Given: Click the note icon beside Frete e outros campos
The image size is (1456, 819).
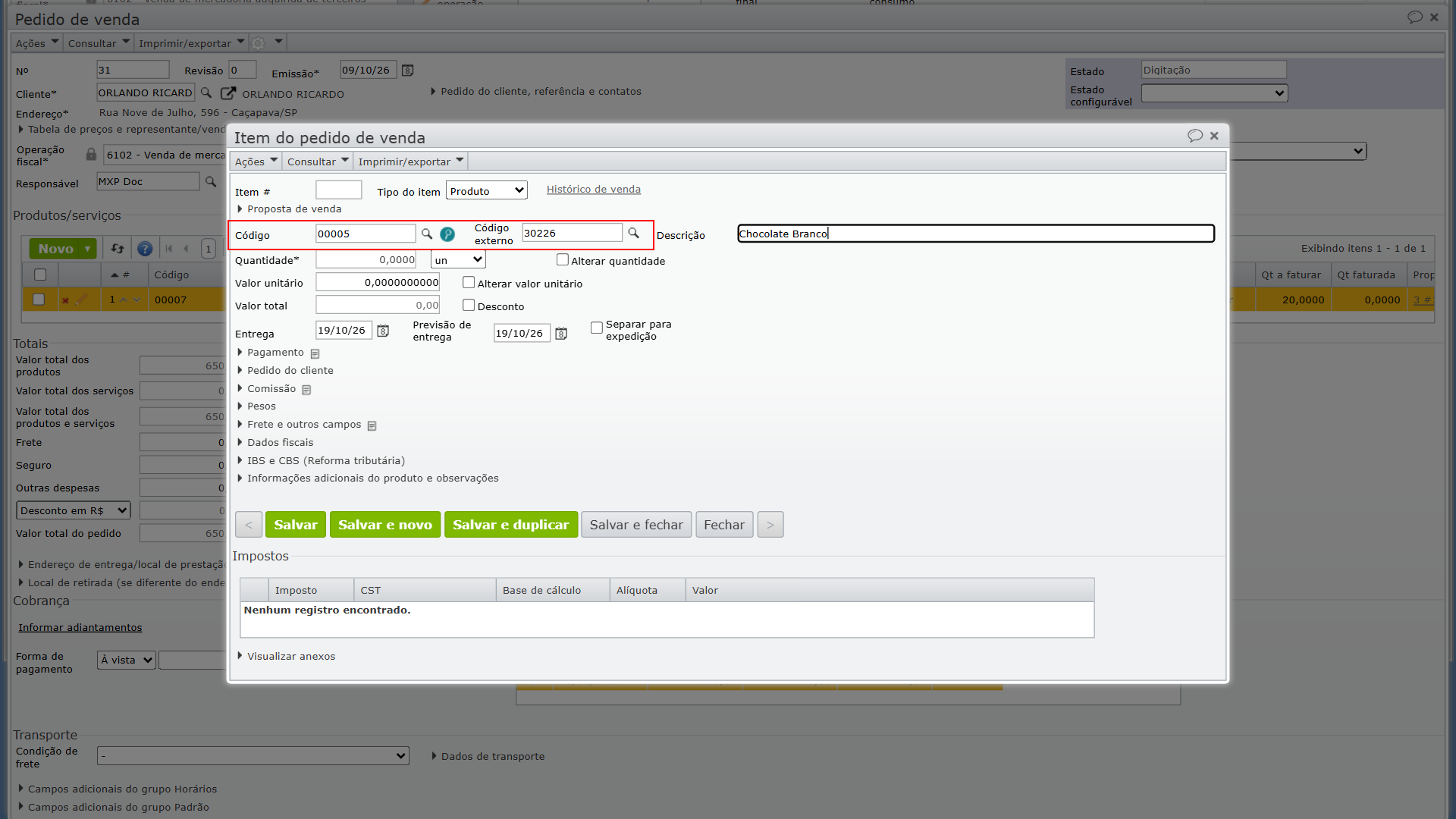Looking at the screenshot, I should click(x=372, y=425).
